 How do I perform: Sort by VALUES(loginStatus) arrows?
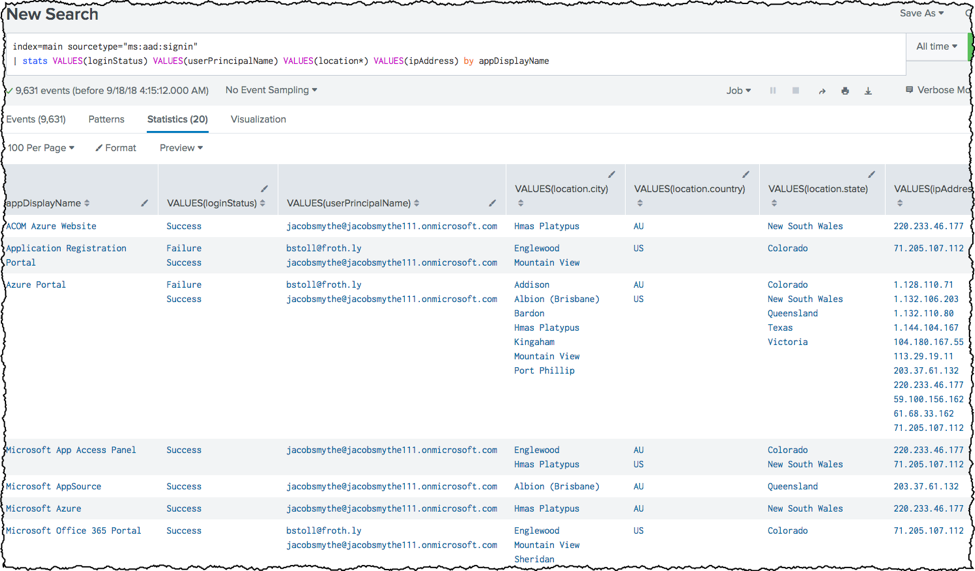263,203
